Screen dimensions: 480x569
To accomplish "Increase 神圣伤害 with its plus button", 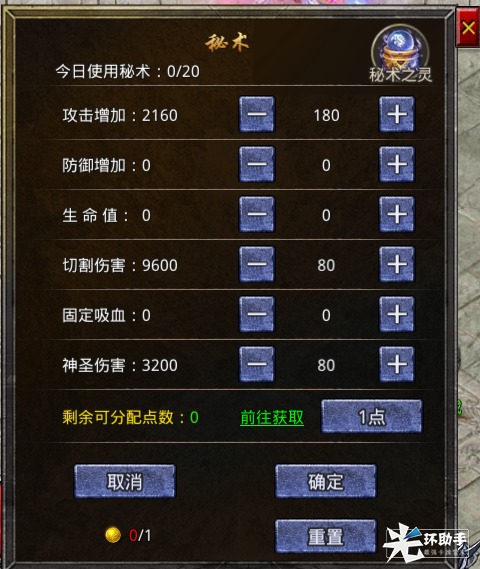I will 397,364.
